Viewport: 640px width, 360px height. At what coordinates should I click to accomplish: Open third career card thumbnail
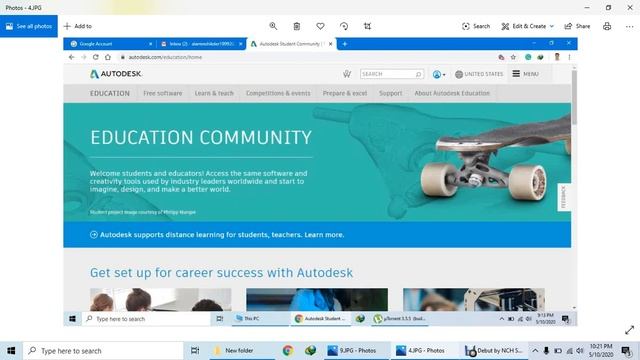[474, 300]
